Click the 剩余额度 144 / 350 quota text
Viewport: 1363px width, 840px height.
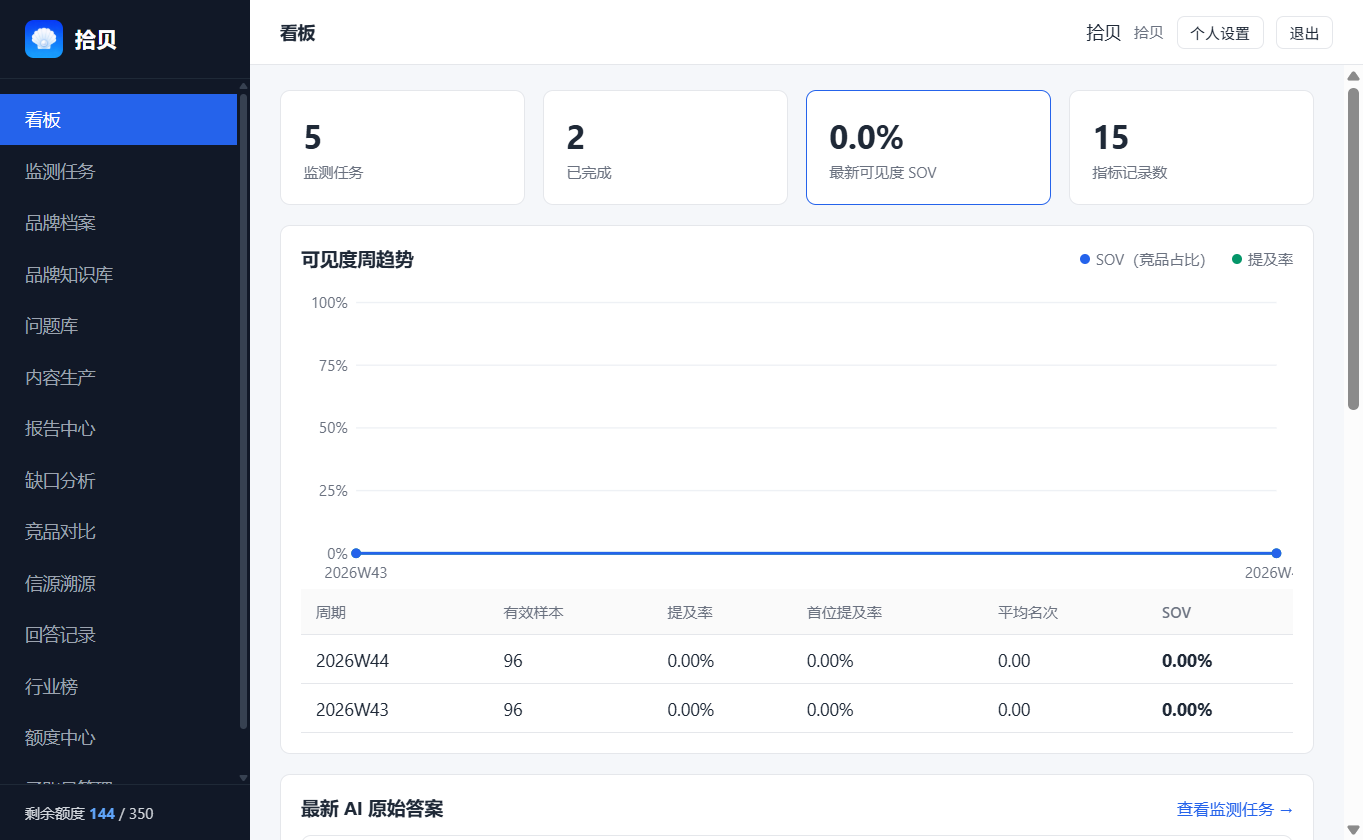(89, 814)
